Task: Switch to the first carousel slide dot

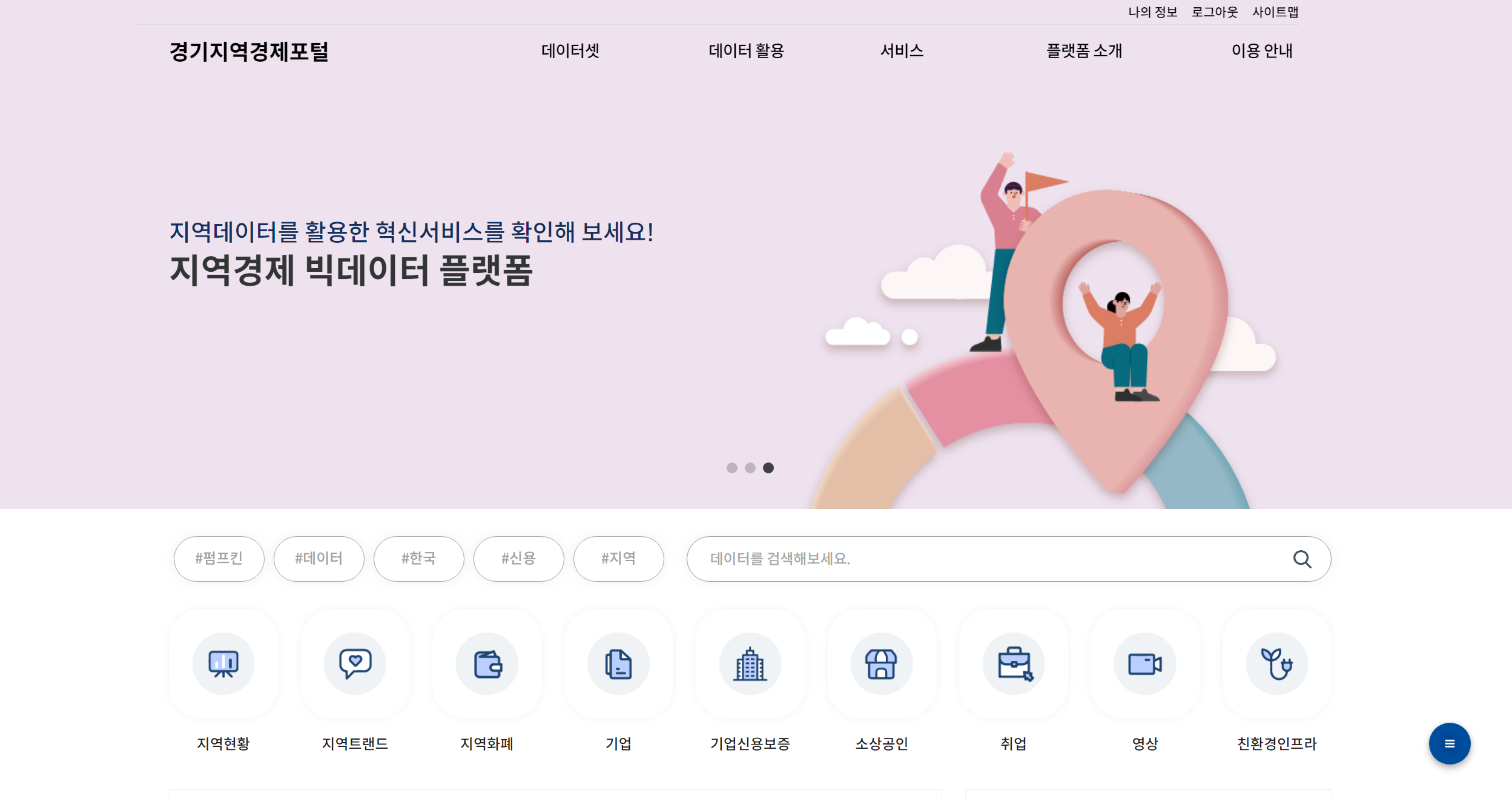Action: click(732, 468)
